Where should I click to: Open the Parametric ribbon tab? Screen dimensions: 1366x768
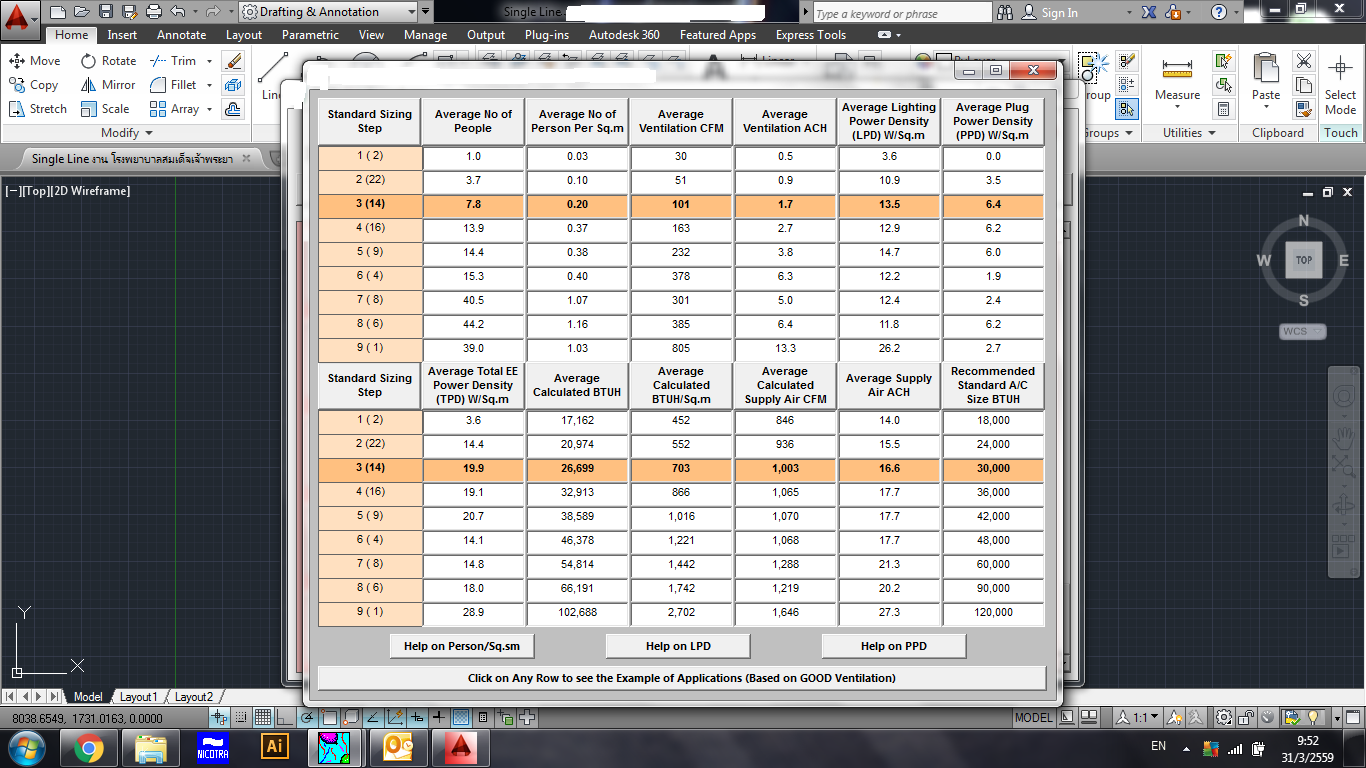click(x=310, y=35)
